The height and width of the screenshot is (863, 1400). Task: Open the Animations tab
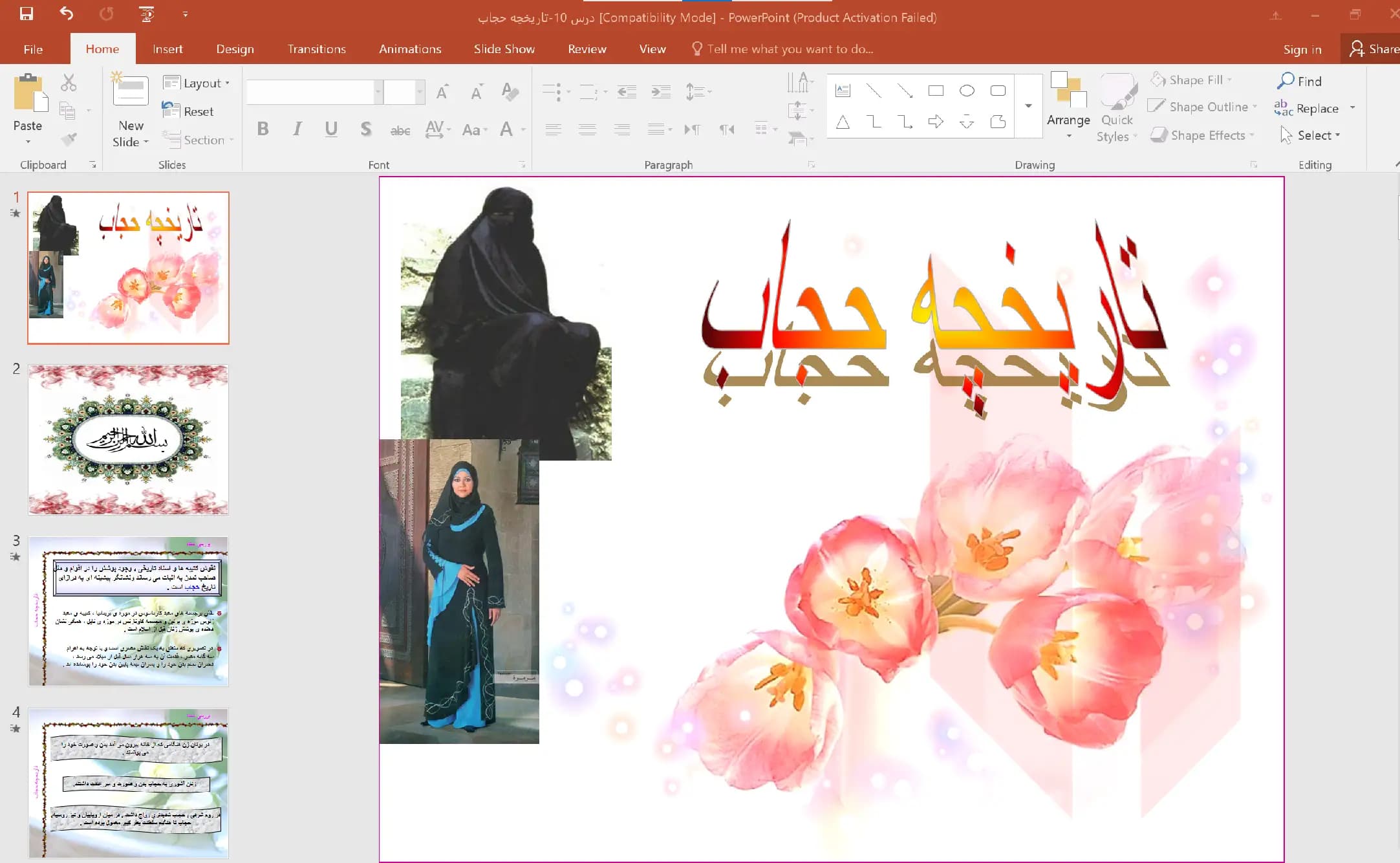410,49
